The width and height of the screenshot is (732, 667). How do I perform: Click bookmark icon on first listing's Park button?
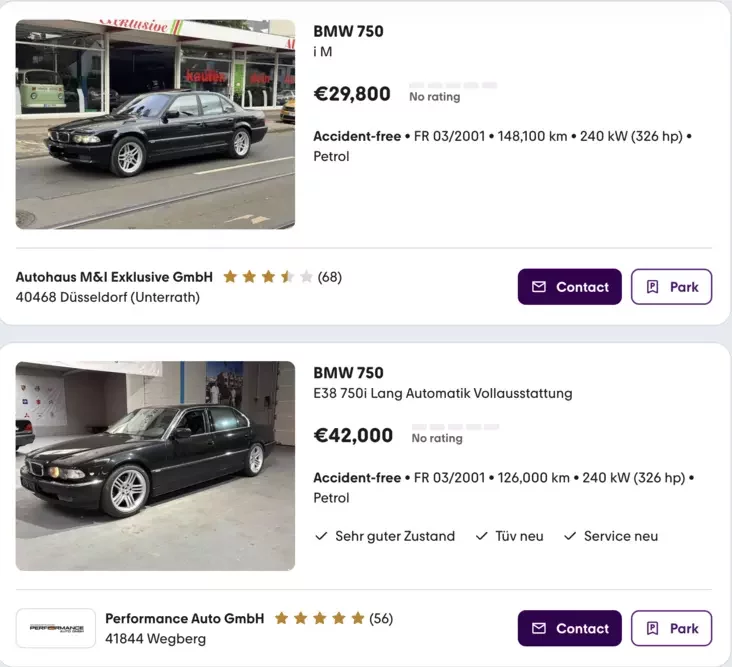[x=653, y=287]
